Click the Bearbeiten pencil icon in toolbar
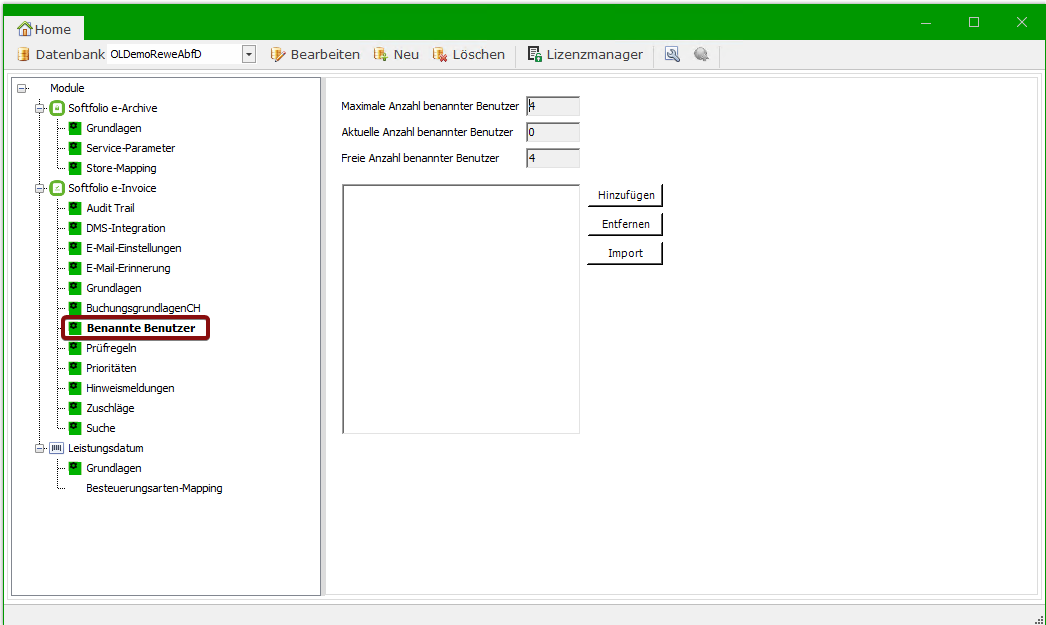The width and height of the screenshot is (1046, 625). pyautogui.click(x=278, y=54)
